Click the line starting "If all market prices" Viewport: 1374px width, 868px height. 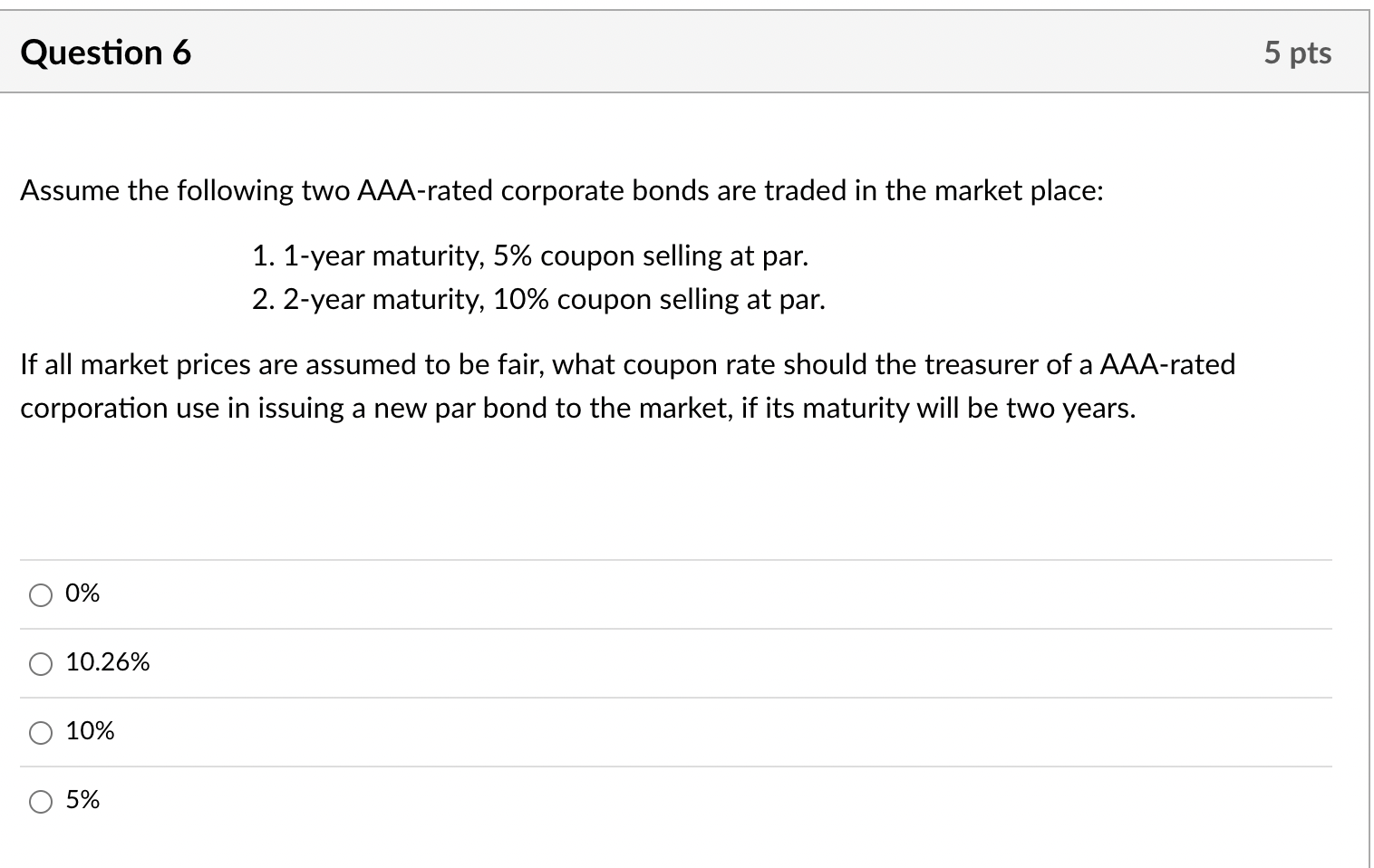[627, 364]
